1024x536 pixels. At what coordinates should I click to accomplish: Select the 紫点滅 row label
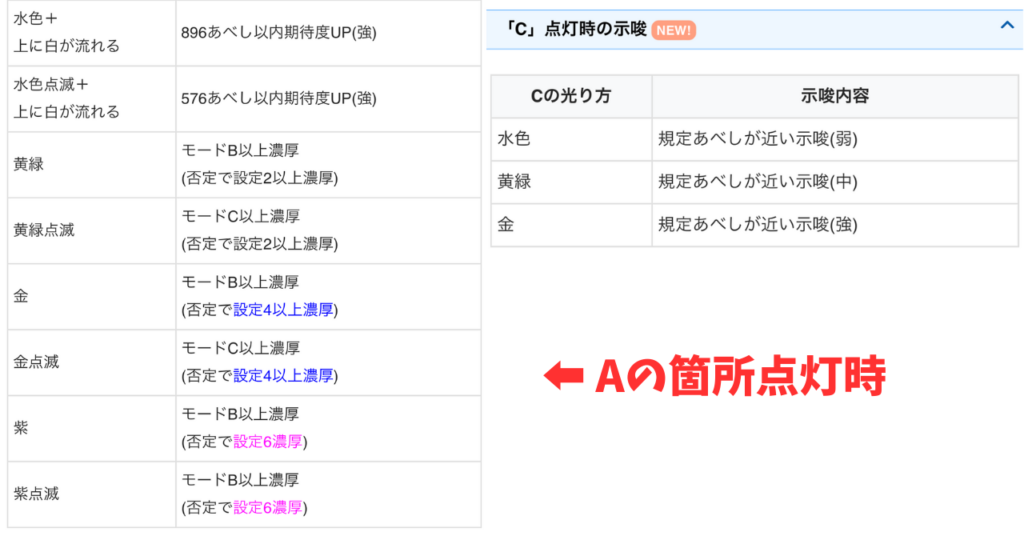pyautogui.click(x=36, y=494)
